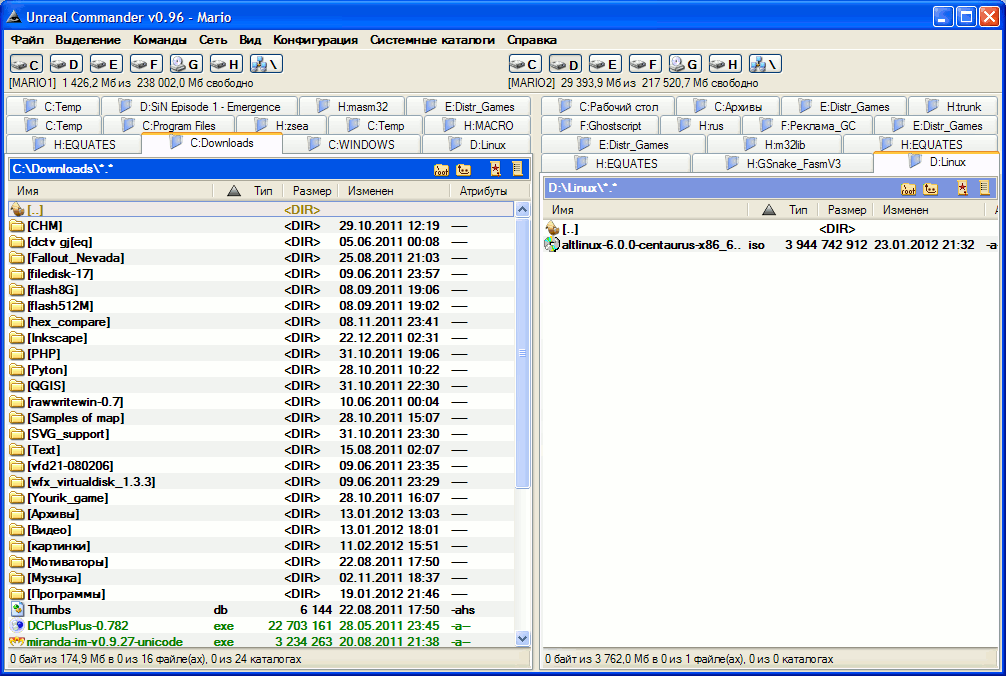Open the Конфигурация menu
Viewport: 1006px width, 676px height.
(x=315, y=40)
